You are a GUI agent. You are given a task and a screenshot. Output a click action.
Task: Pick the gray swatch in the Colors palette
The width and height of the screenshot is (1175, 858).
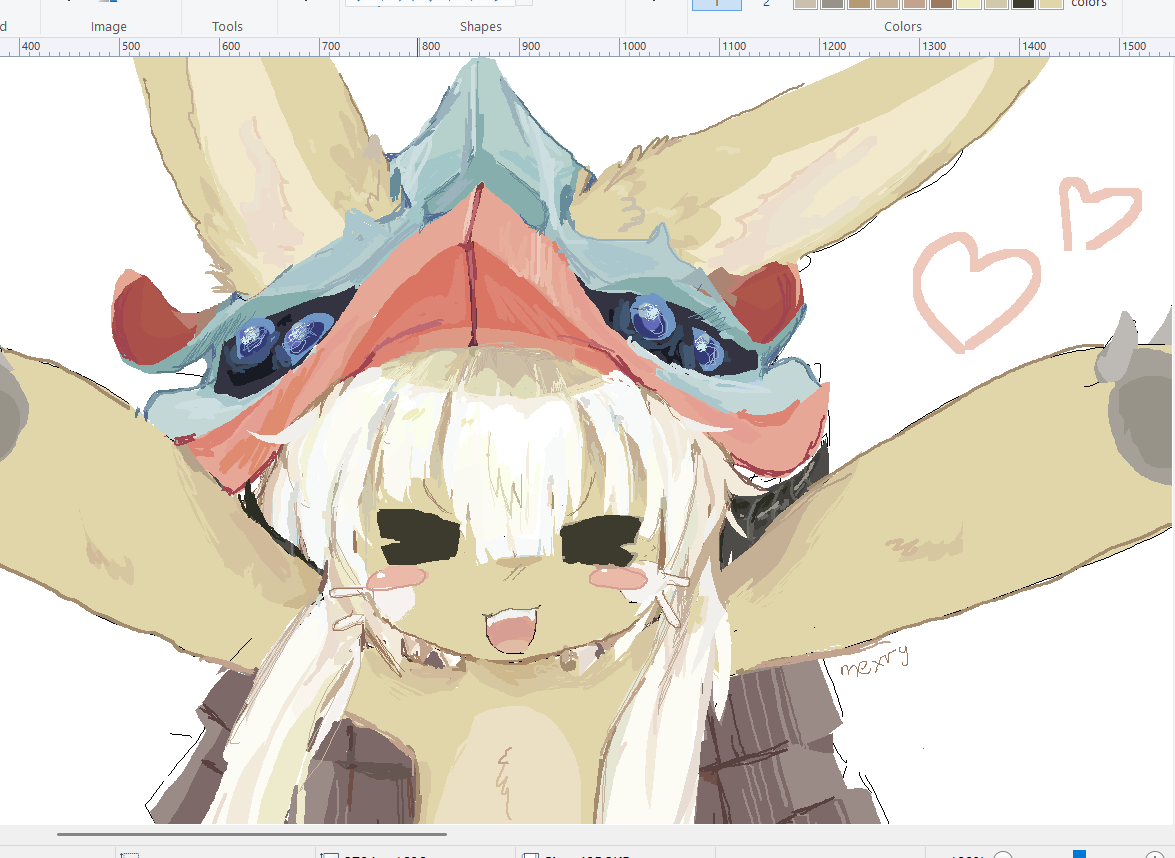pyautogui.click(x=832, y=3)
